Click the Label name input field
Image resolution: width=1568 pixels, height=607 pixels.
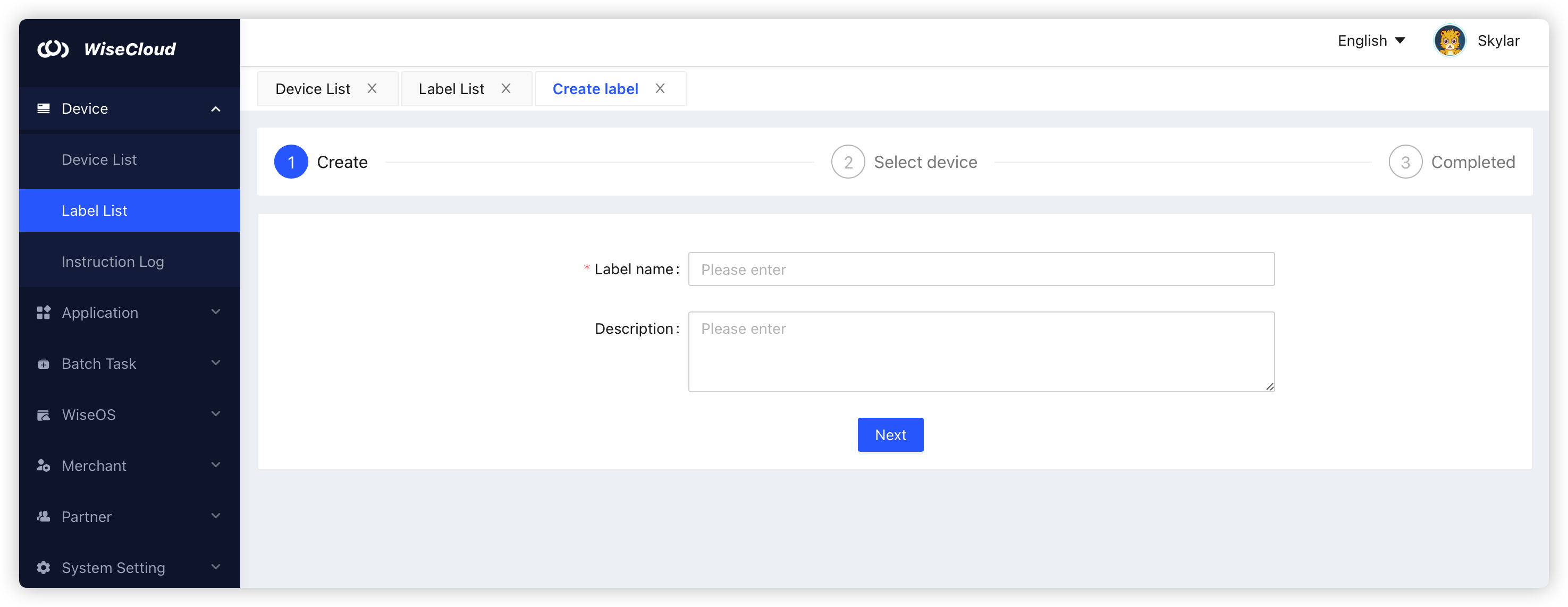981,269
